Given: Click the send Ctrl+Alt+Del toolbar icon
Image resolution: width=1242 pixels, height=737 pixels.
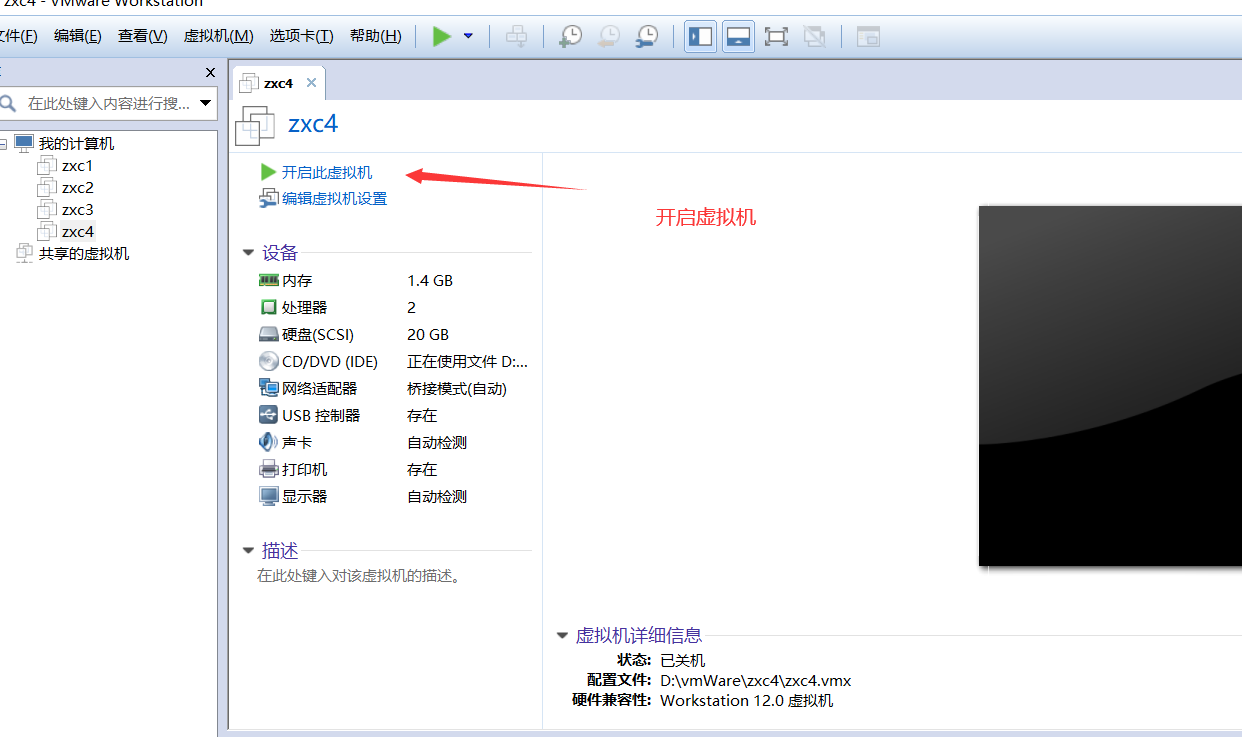Looking at the screenshot, I should click(516, 37).
